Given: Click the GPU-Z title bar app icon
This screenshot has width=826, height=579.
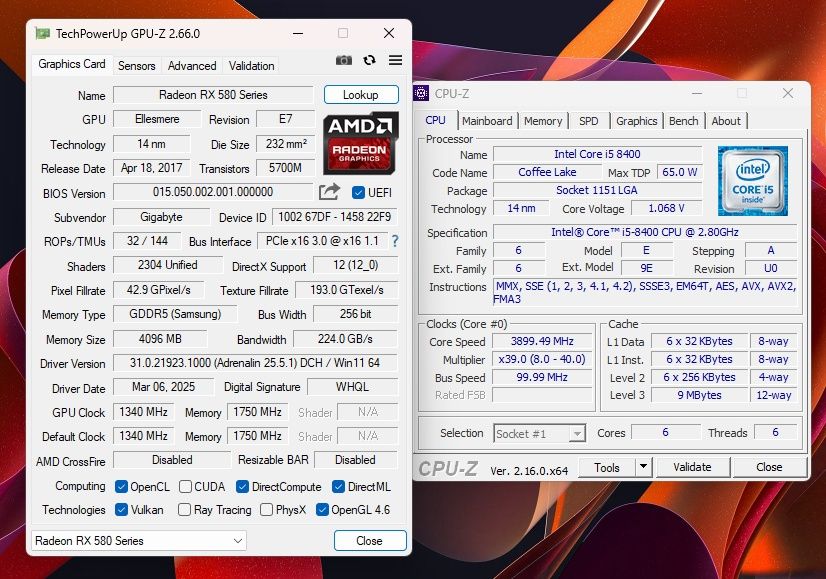Looking at the screenshot, I should tap(42, 33).
